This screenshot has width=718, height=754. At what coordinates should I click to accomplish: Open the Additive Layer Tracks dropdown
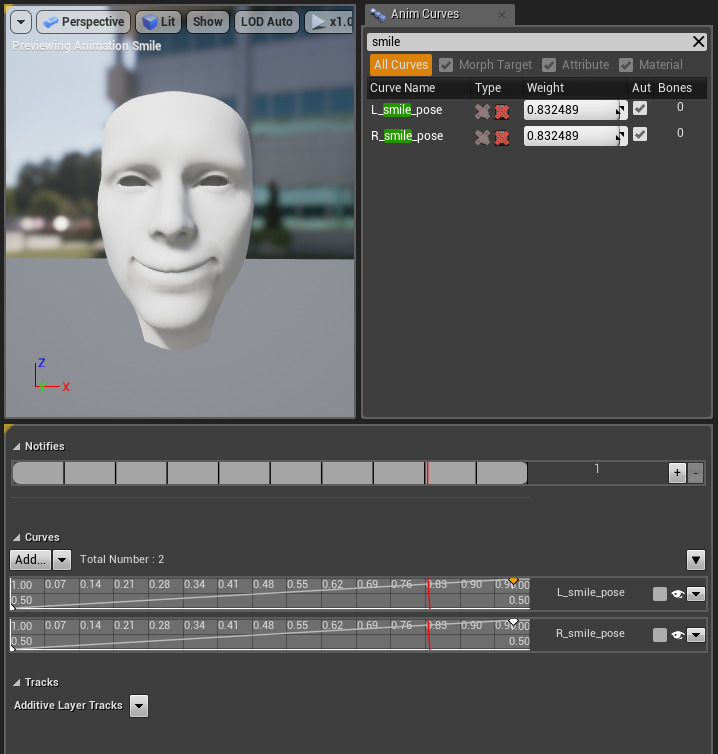click(x=139, y=706)
